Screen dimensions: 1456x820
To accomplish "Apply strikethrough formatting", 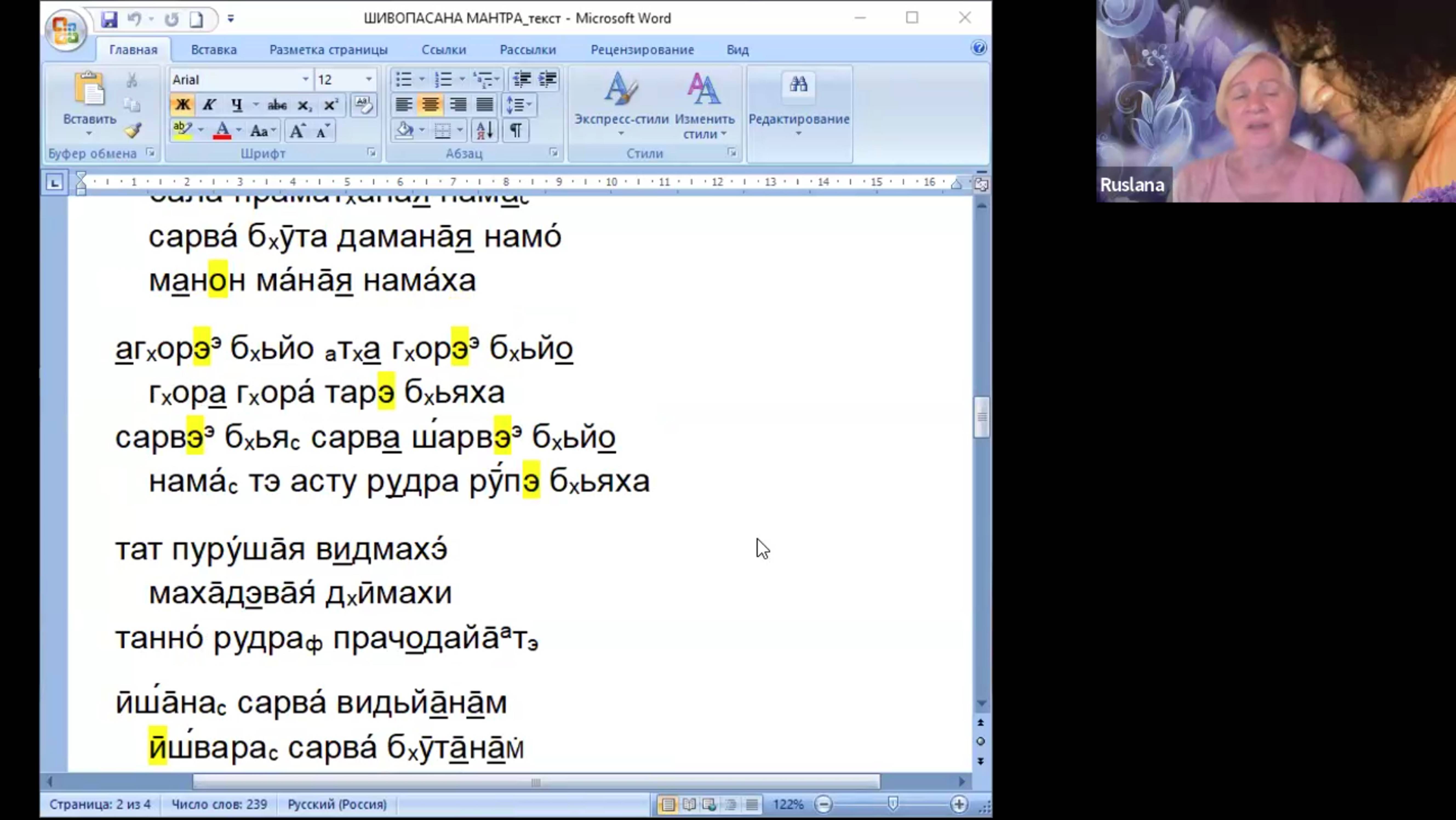I will coord(277,105).
